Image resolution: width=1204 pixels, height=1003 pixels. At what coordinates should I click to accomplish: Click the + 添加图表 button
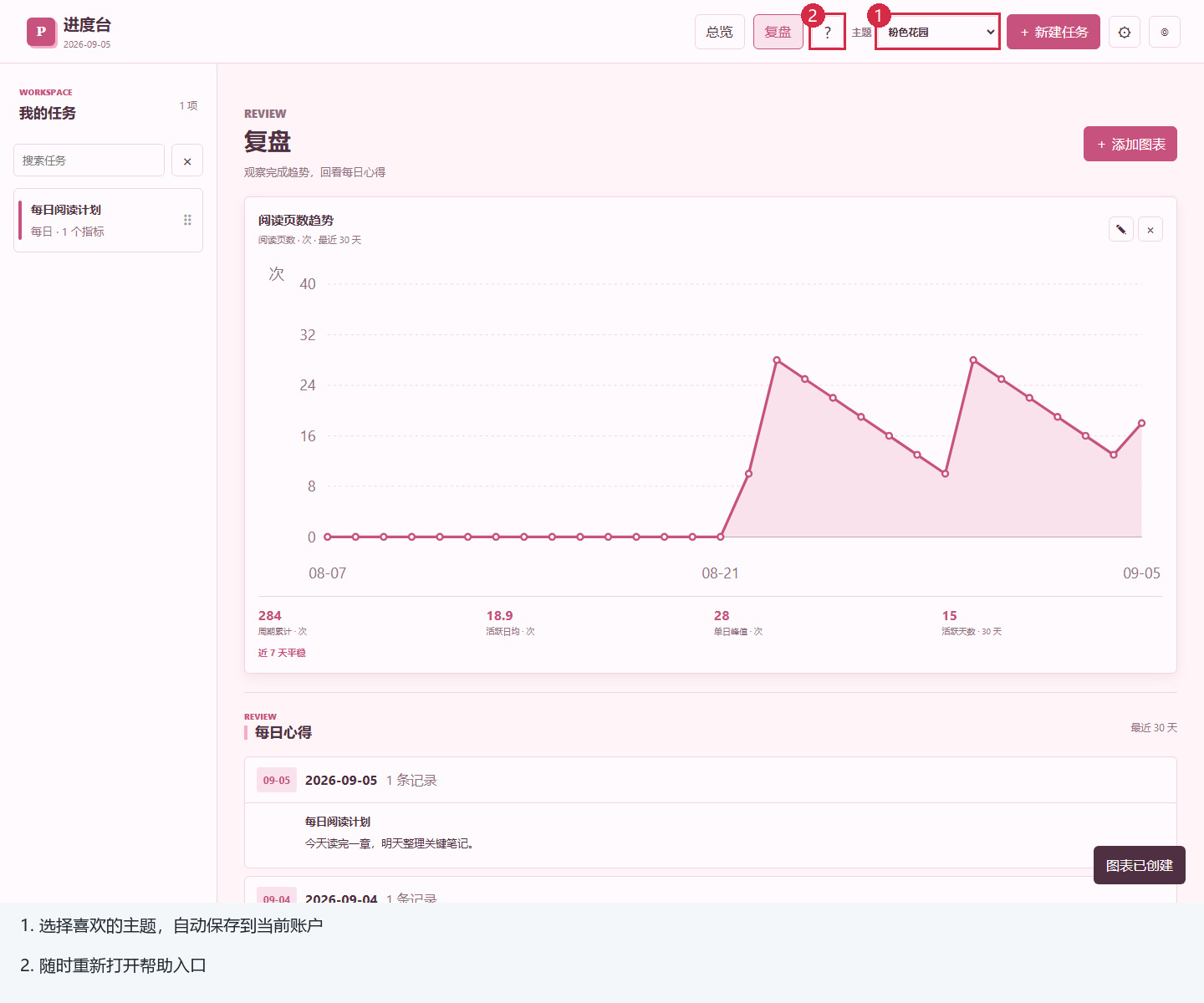pos(1130,144)
